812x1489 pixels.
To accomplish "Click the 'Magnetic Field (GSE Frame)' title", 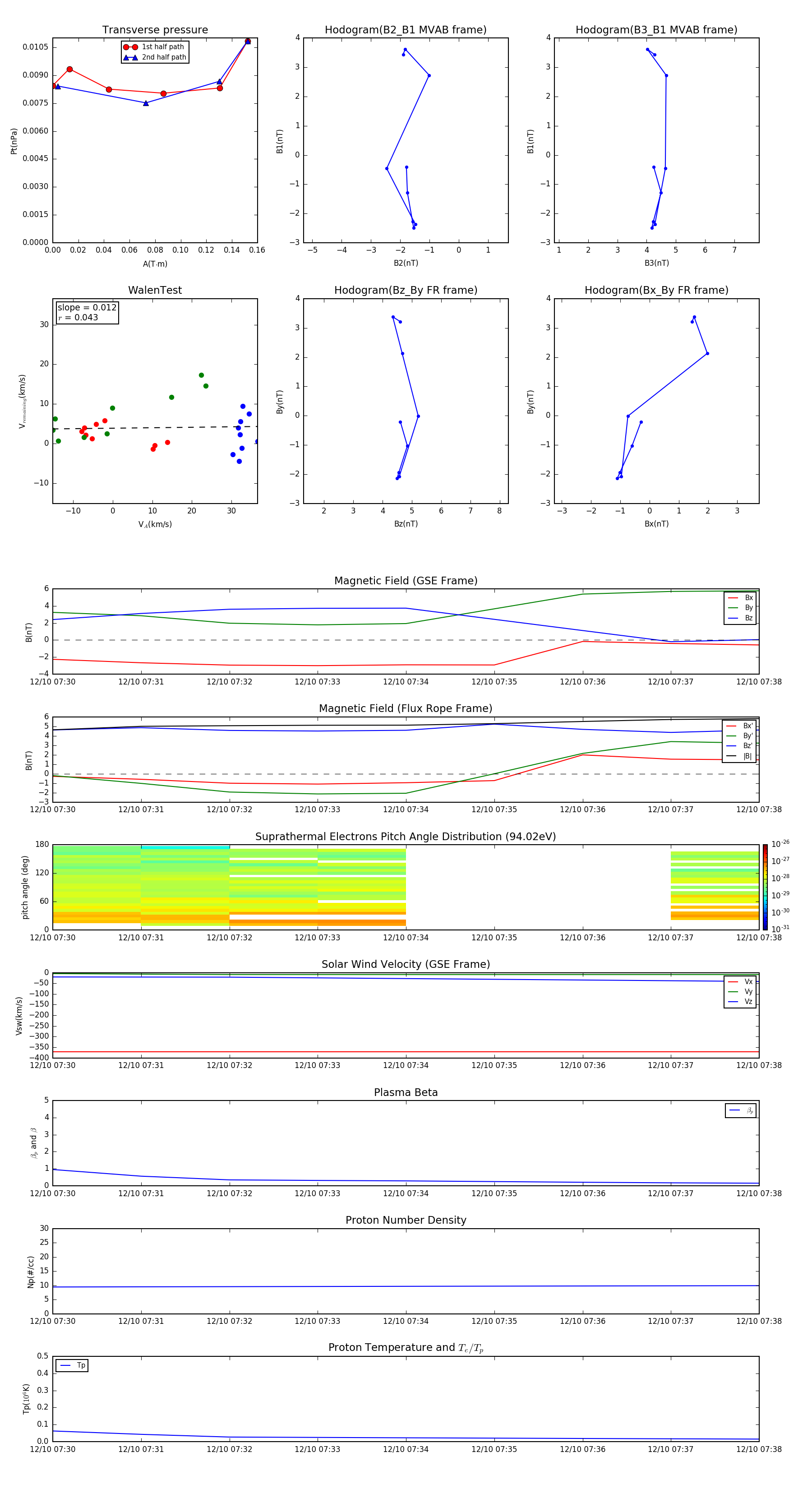I will pyautogui.click(x=406, y=581).
